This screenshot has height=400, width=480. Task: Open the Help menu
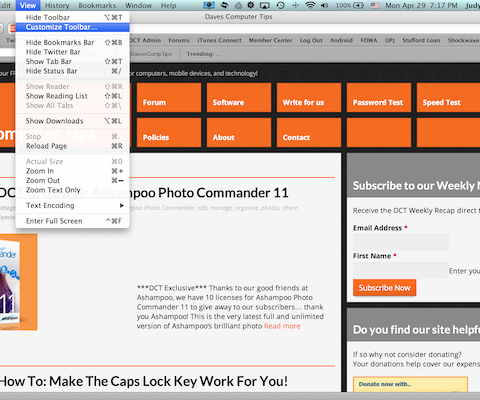click(168, 6)
